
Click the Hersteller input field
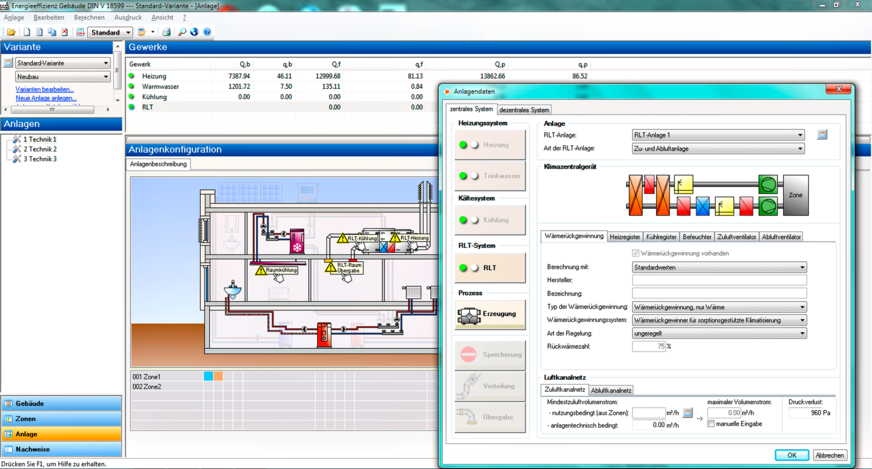(718, 281)
